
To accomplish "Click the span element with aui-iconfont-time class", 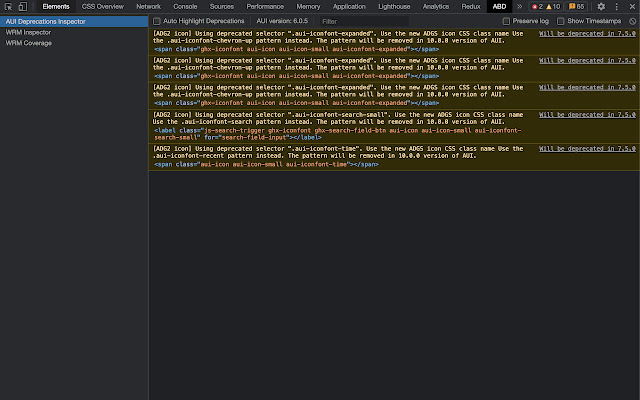I will [266, 164].
